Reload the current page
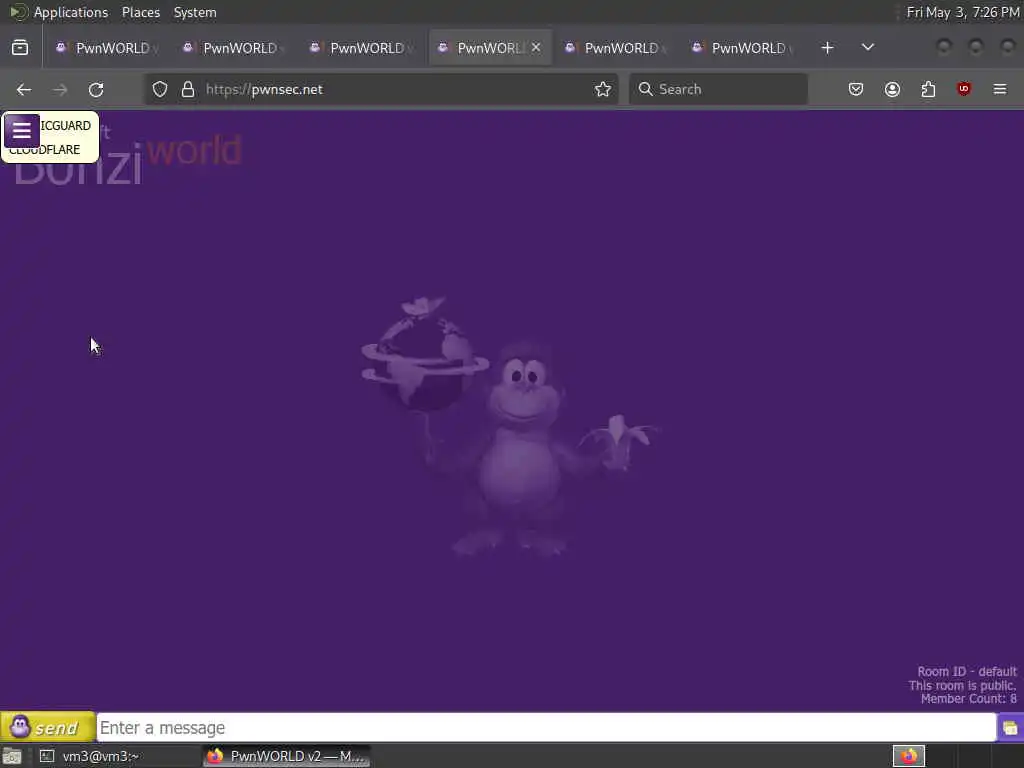 [x=96, y=89]
